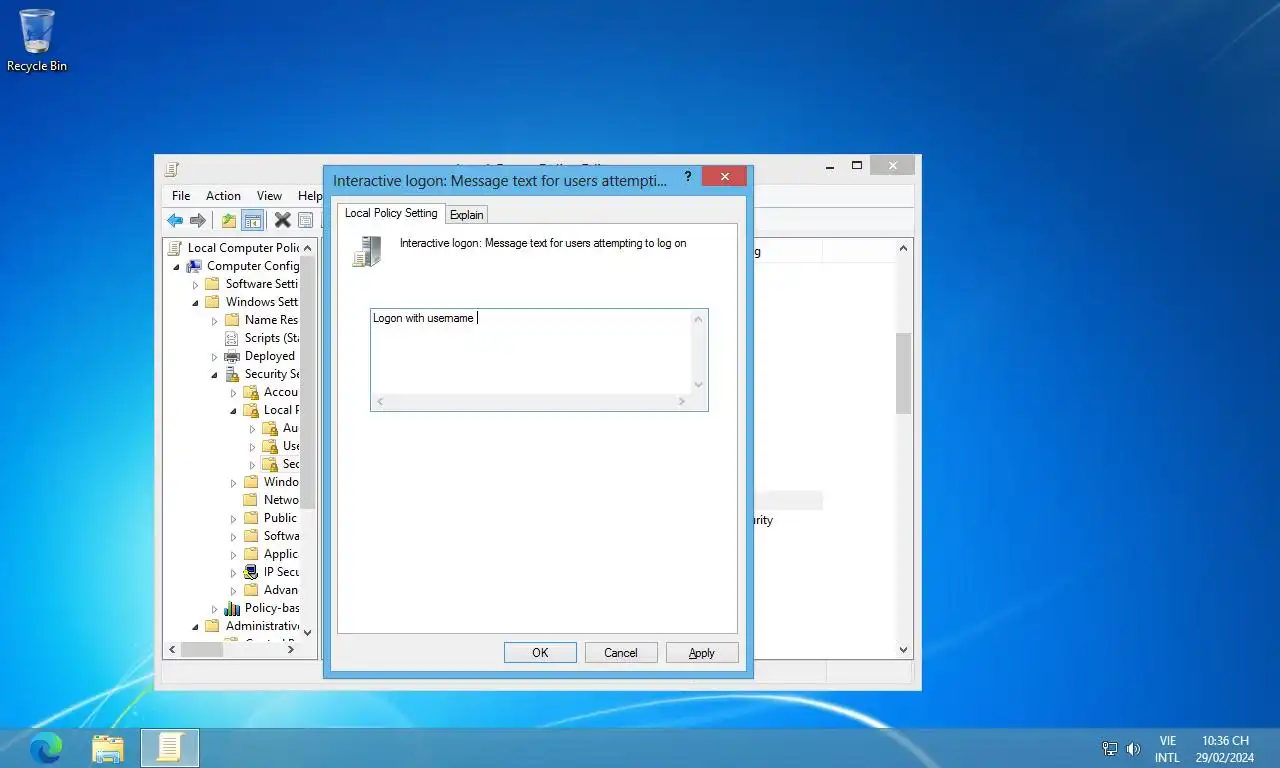Viewport: 1280px width, 768px height.
Task: Switch to the Explain tab
Action: pyautogui.click(x=467, y=214)
